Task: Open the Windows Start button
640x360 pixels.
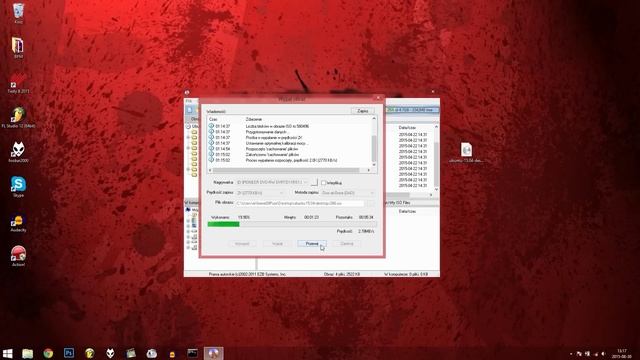Action: [x=7, y=353]
